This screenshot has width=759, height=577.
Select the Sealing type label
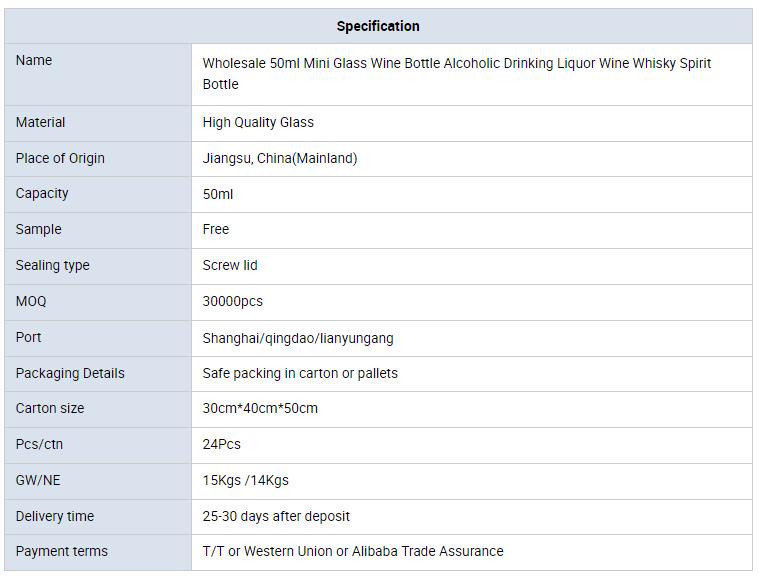(53, 265)
